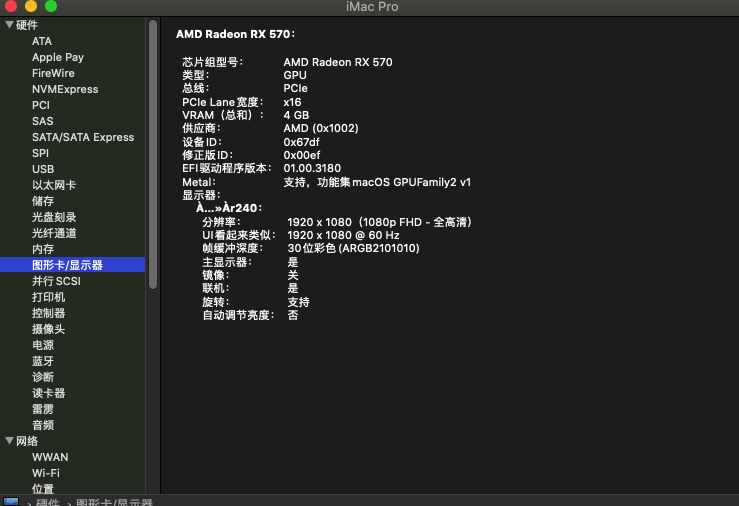739x506 pixels.
Task: Open the USB hardware entry
Action: 43,170
